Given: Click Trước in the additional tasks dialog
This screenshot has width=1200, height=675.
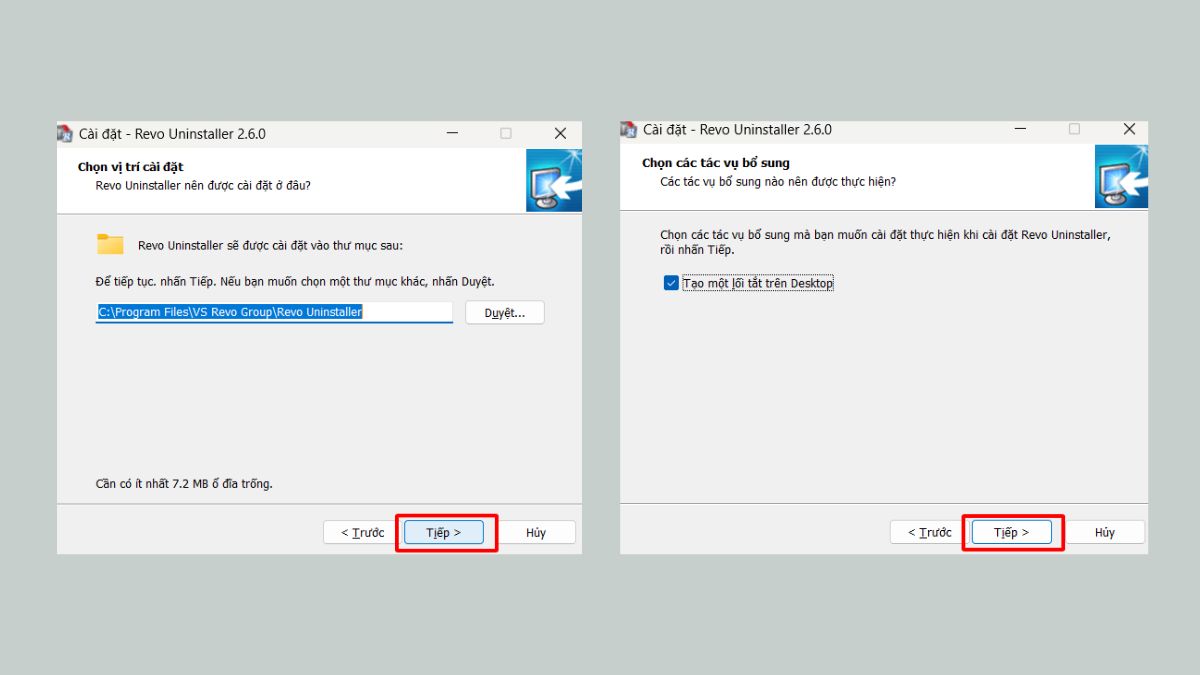Looking at the screenshot, I should tap(929, 533).
